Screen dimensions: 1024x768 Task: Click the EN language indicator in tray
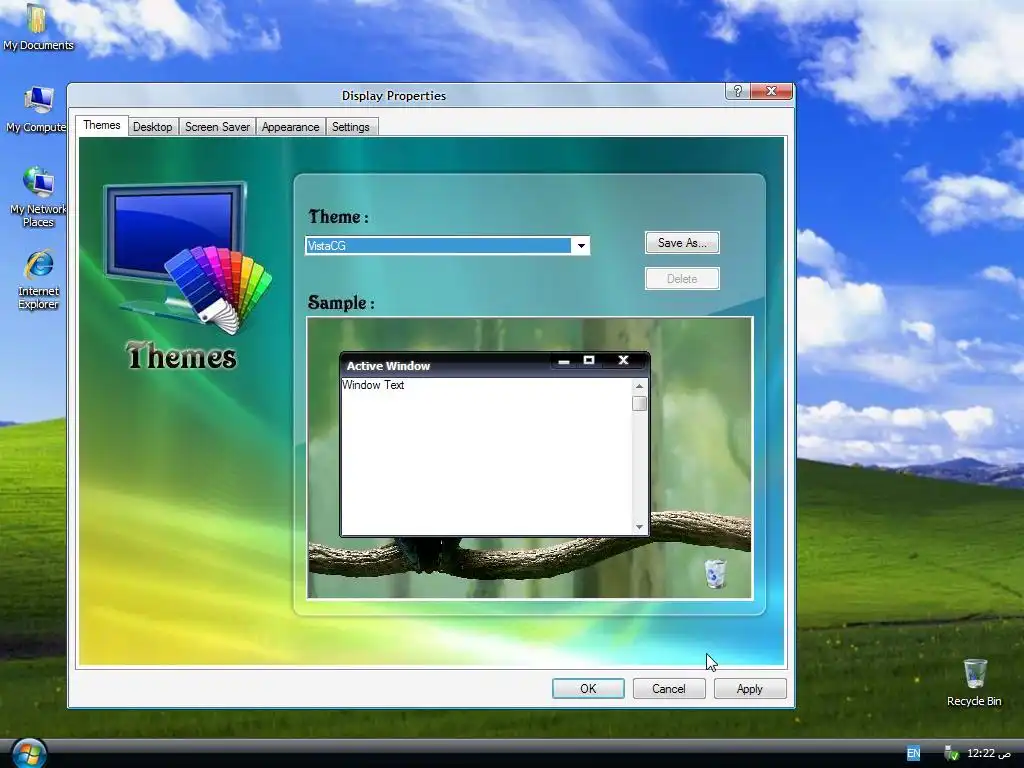pos(913,754)
